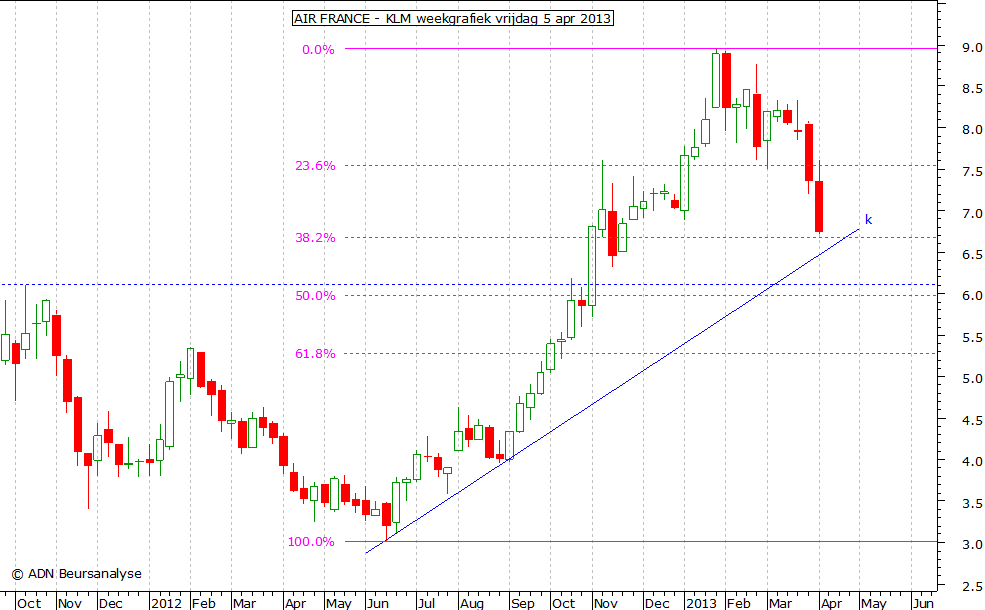The width and height of the screenshot is (985, 610).
Task: Click the 6.0 price axis value
Action: coord(972,296)
